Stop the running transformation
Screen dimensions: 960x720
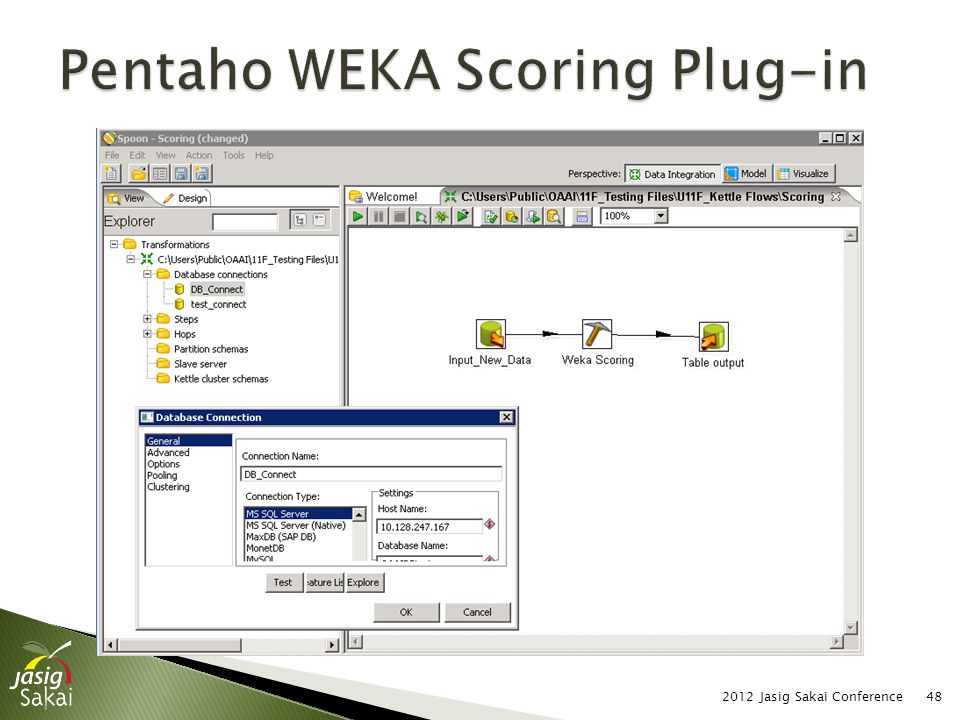pos(400,216)
